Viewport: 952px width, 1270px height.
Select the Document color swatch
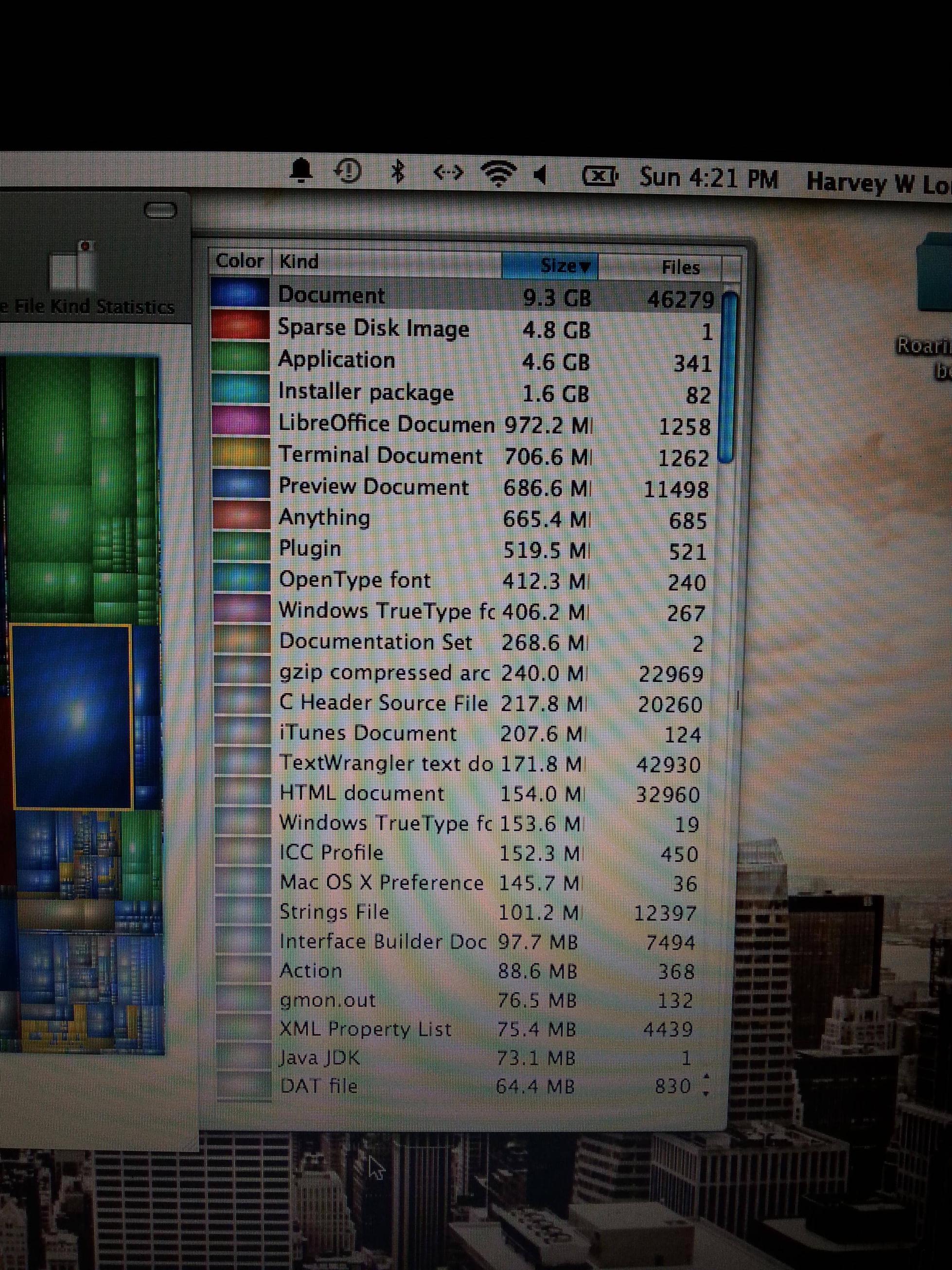(x=240, y=293)
